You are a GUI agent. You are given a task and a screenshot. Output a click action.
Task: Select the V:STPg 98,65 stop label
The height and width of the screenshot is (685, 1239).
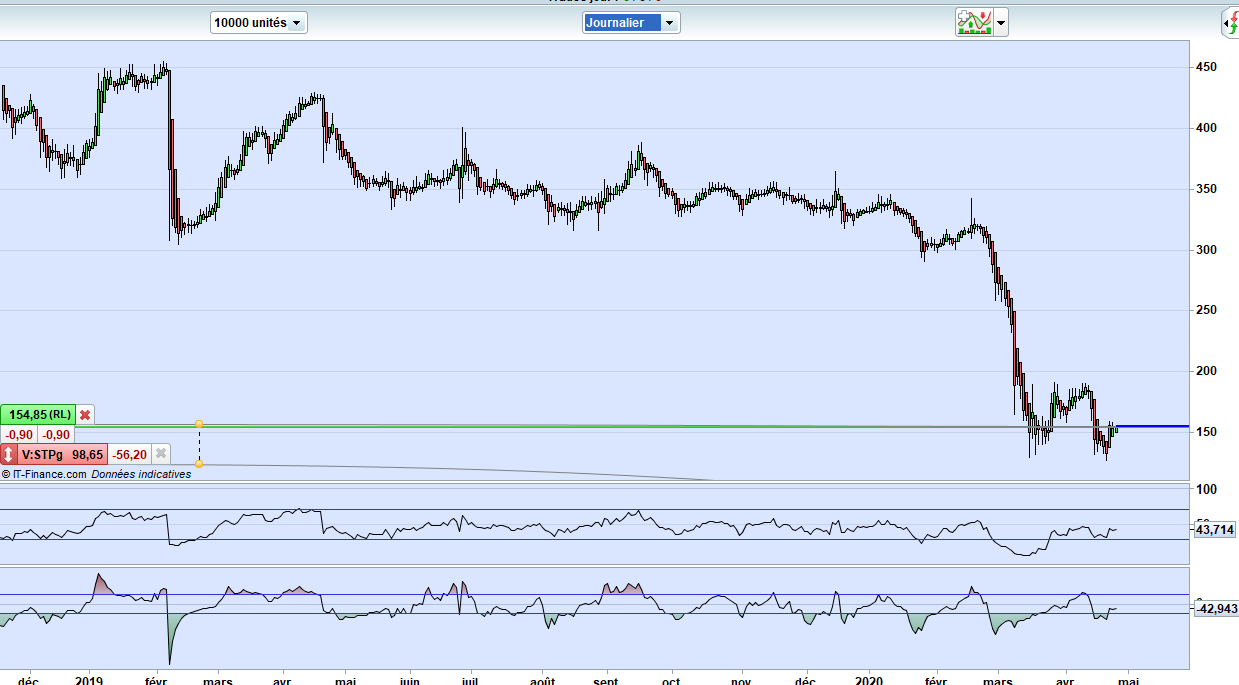point(62,454)
